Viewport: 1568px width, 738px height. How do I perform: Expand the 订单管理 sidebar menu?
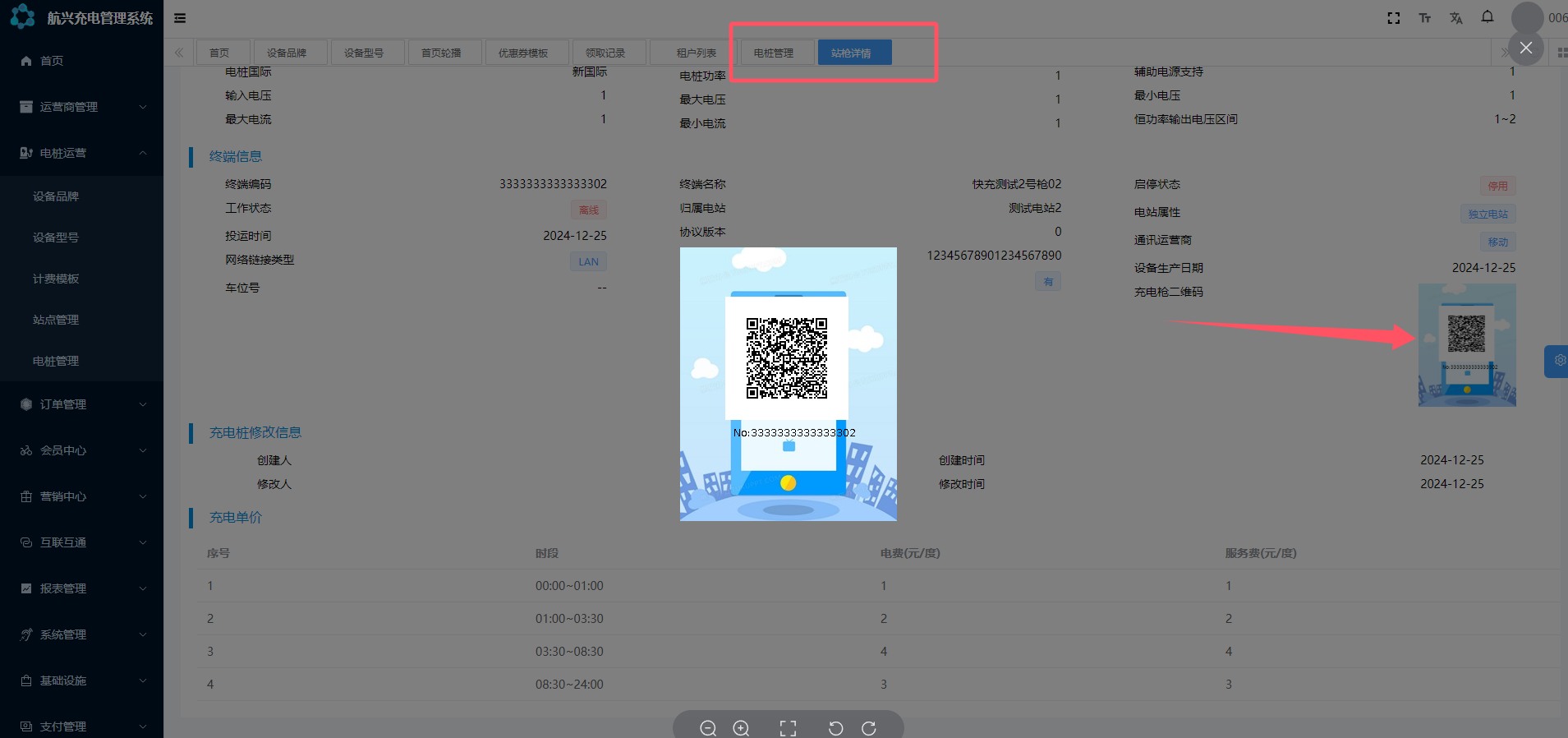(x=81, y=404)
